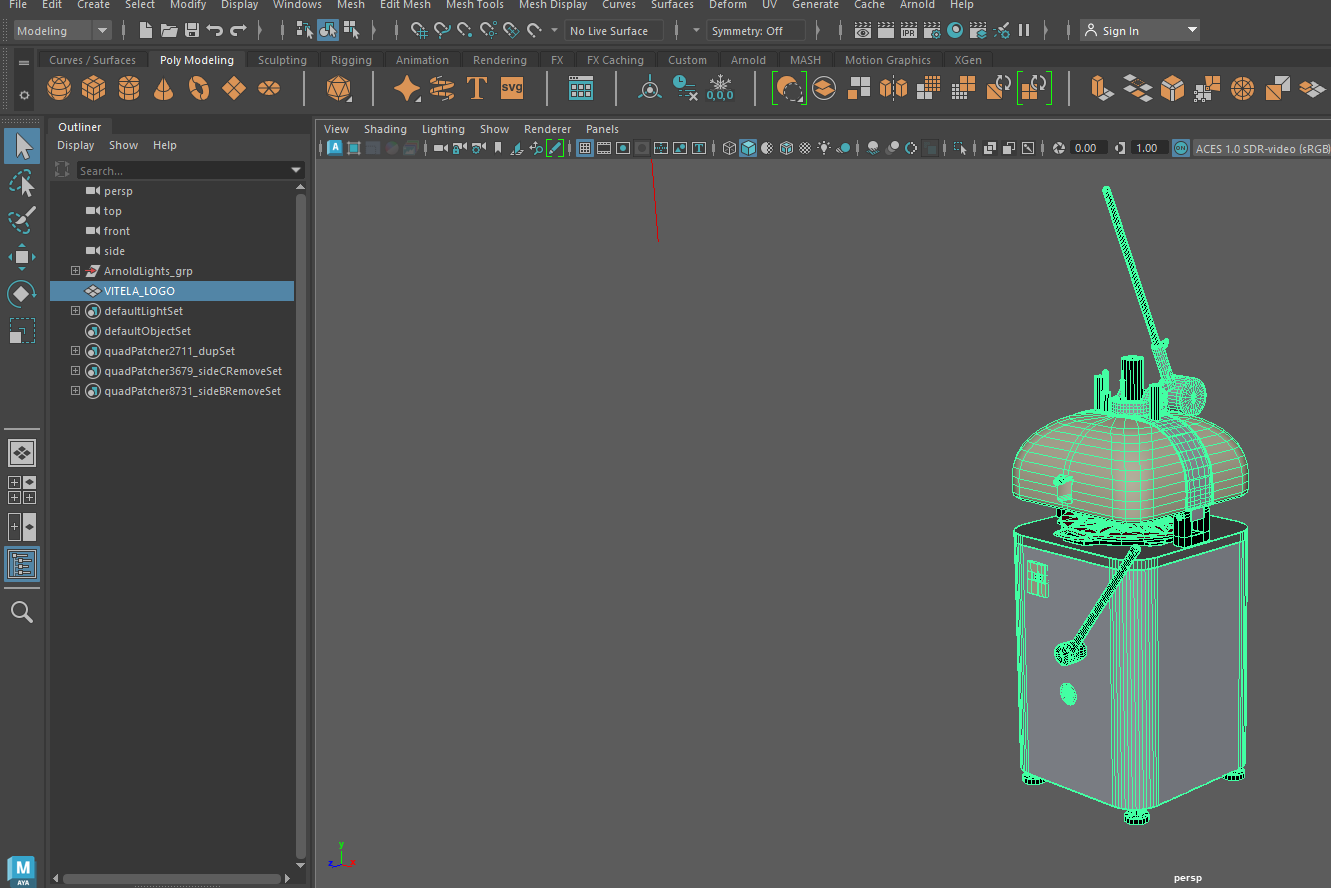Open the Mesh Tools menu
The height and width of the screenshot is (888, 1331).
[x=474, y=5]
